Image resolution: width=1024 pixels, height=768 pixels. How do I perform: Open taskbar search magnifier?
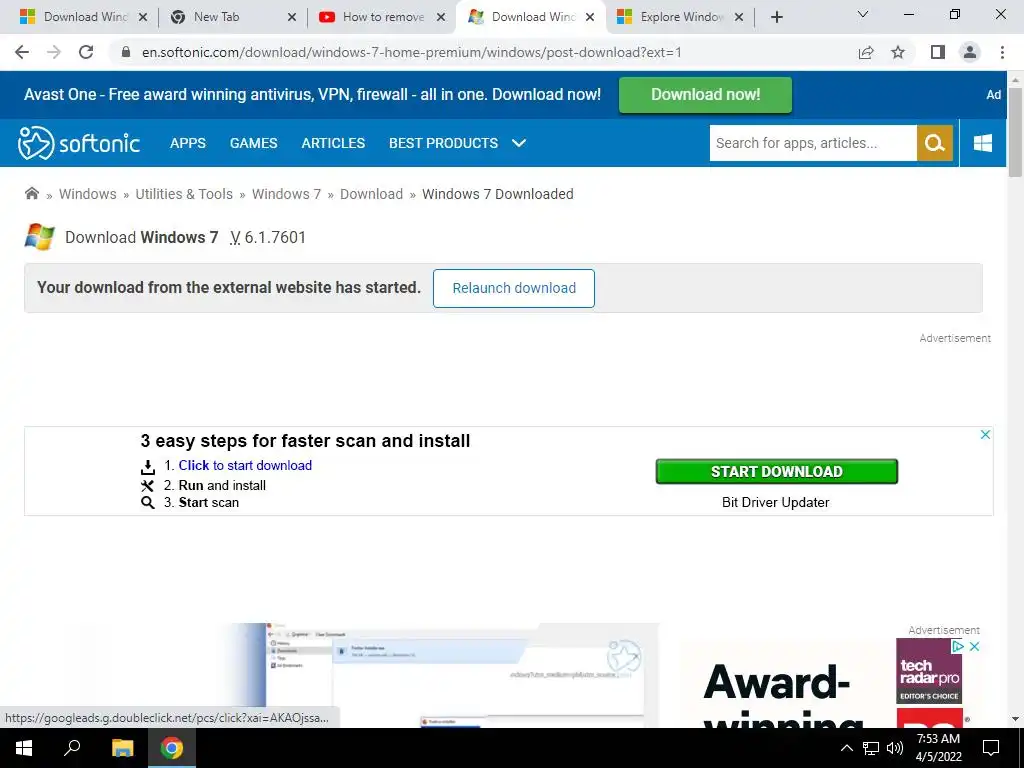click(x=72, y=748)
